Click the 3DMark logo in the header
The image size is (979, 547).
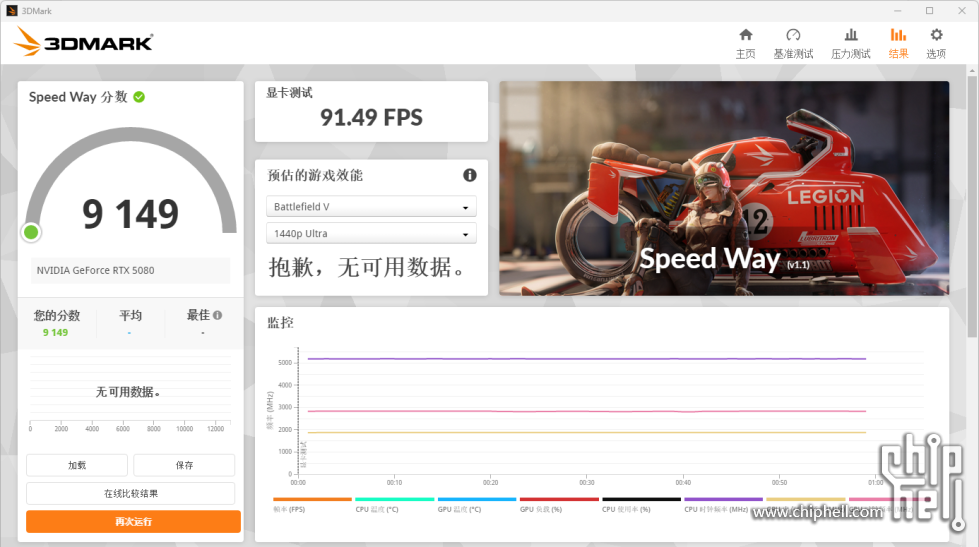tap(84, 42)
